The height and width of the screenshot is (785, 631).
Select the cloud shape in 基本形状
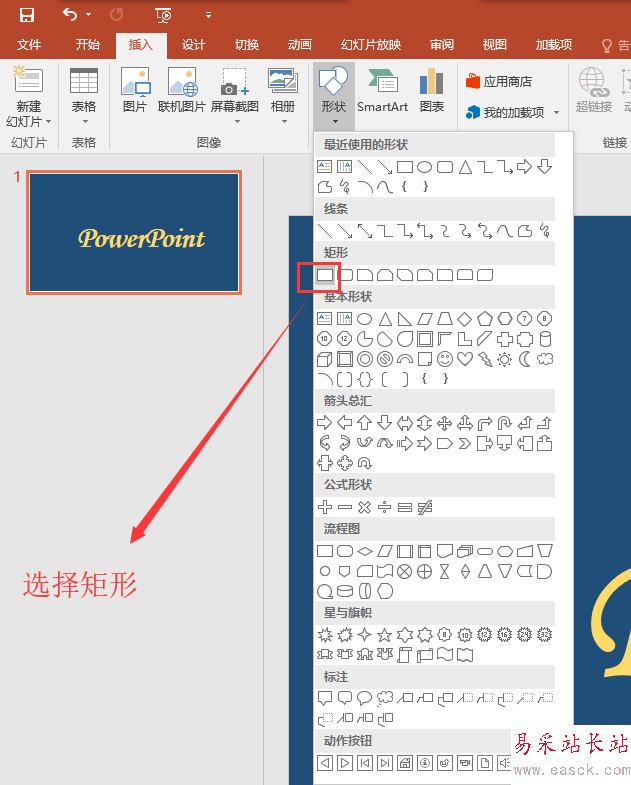click(545, 359)
